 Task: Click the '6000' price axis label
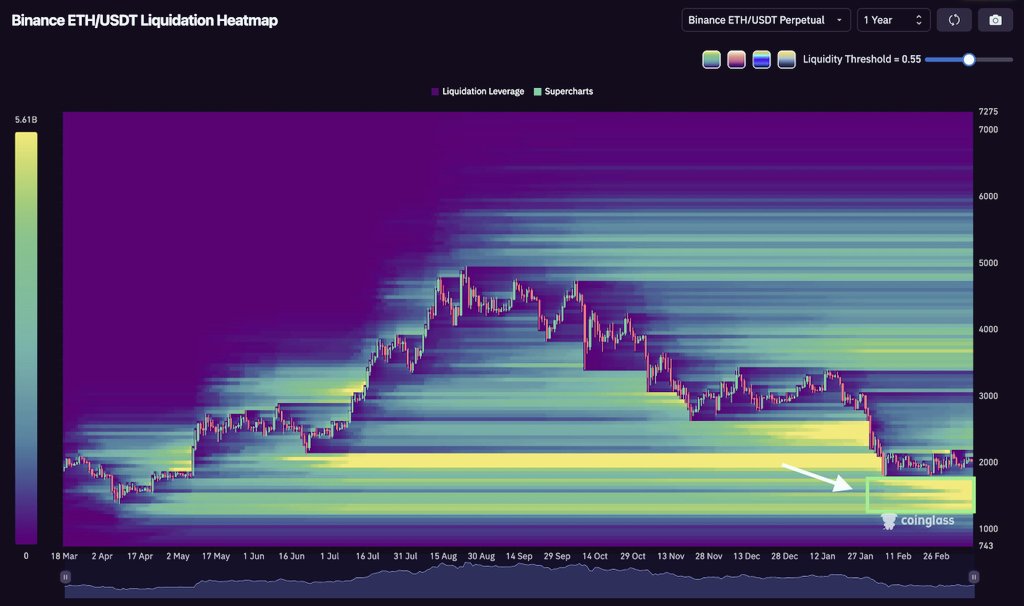pyautogui.click(x=988, y=196)
